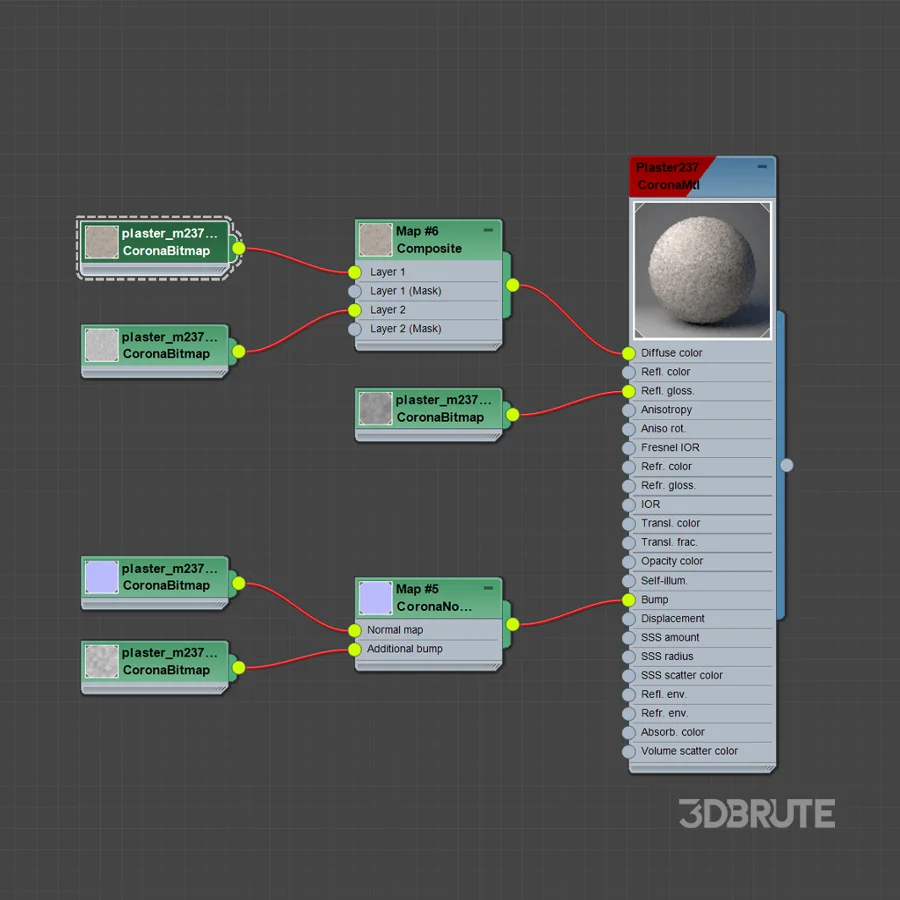Click the Fresnel IOR input socket
The image size is (900, 900).
(629, 448)
